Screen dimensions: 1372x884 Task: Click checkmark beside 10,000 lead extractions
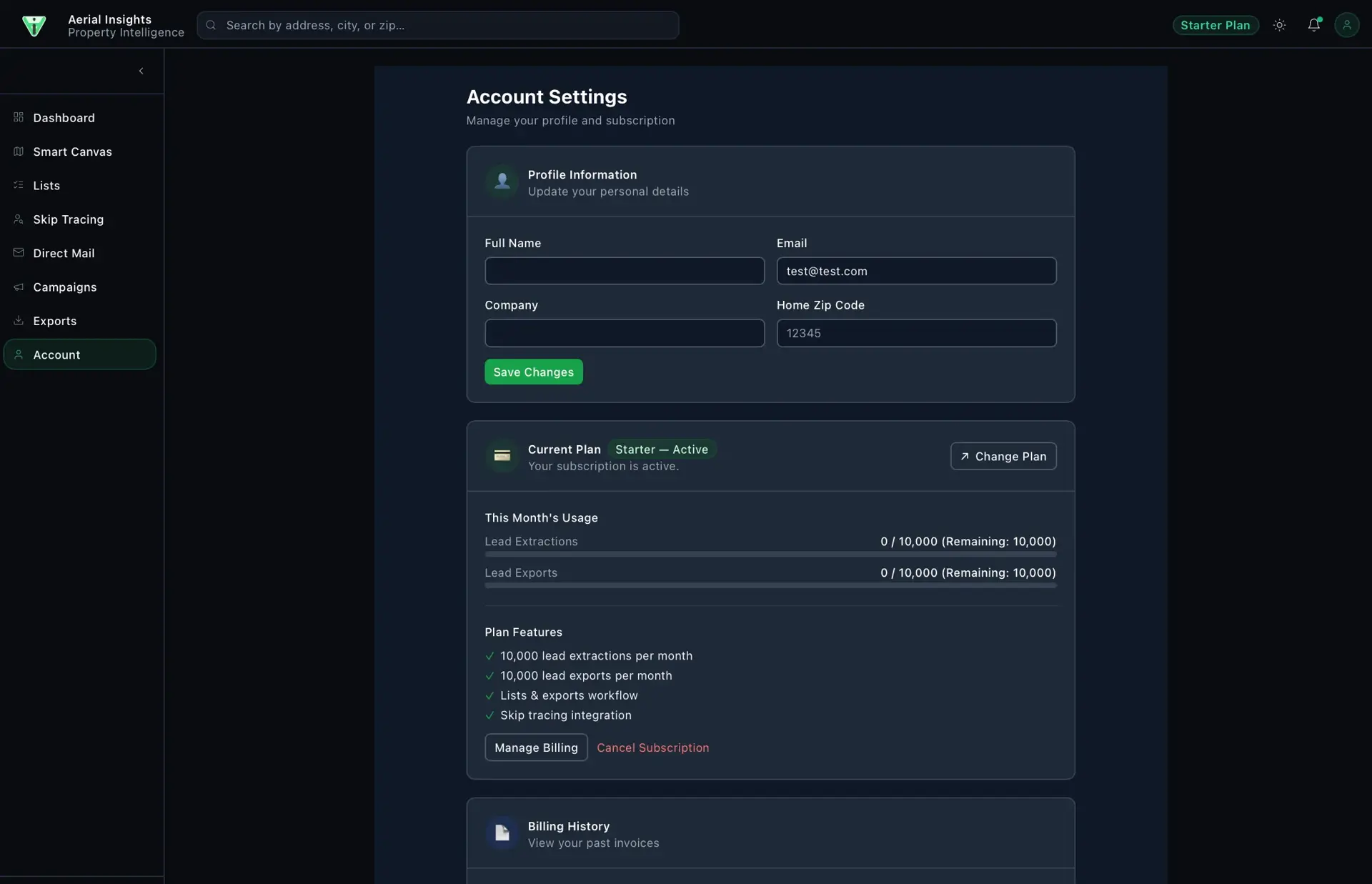(489, 656)
